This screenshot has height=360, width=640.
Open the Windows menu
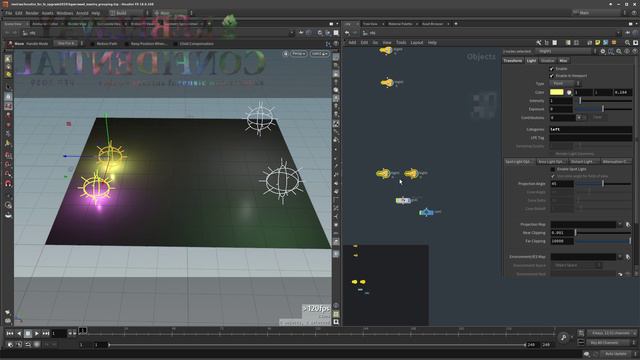[x=65, y=13]
